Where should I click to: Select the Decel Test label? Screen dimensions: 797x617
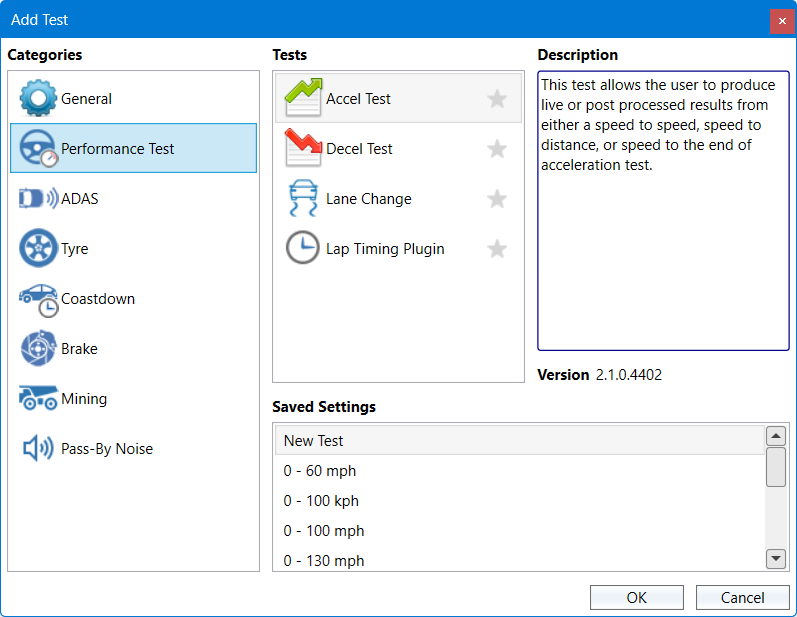click(x=359, y=149)
